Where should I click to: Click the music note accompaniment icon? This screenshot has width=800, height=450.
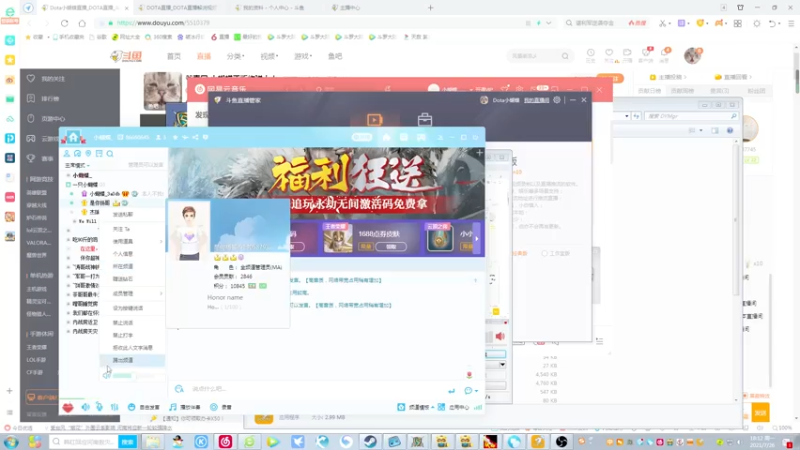pos(173,407)
